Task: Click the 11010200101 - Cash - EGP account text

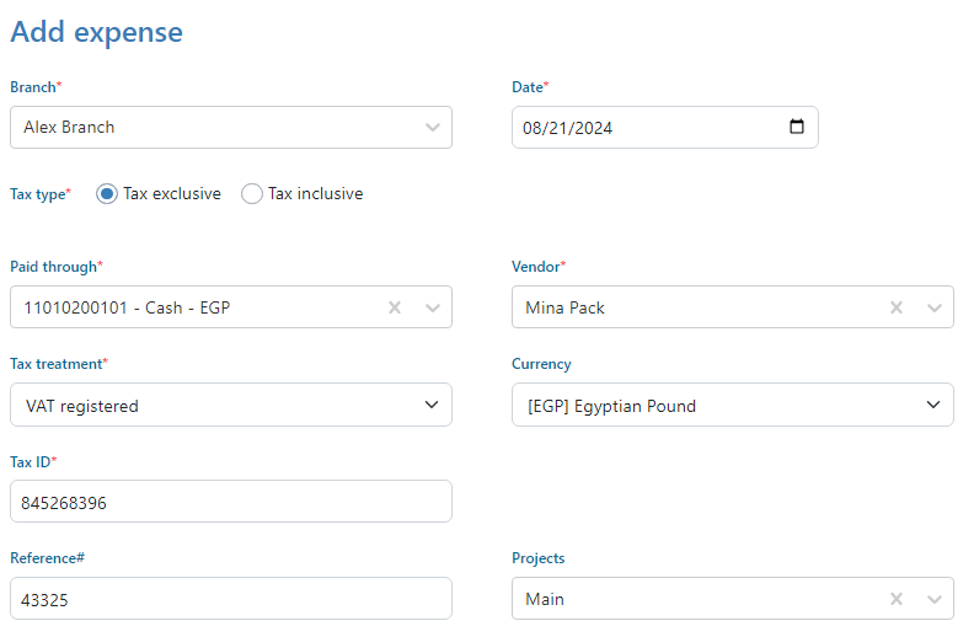Action: (127, 308)
